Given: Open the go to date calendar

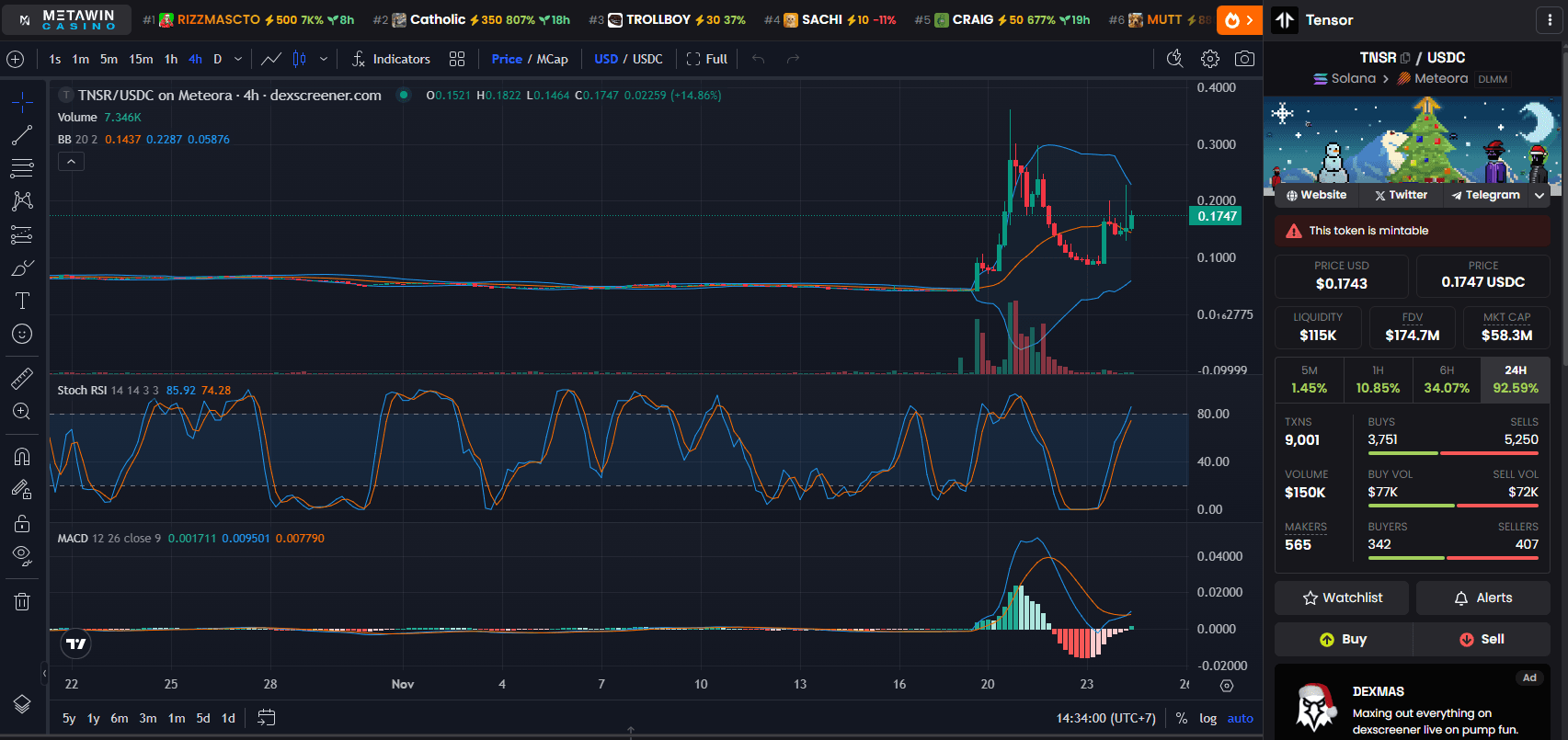Looking at the screenshot, I should (x=266, y=718).
